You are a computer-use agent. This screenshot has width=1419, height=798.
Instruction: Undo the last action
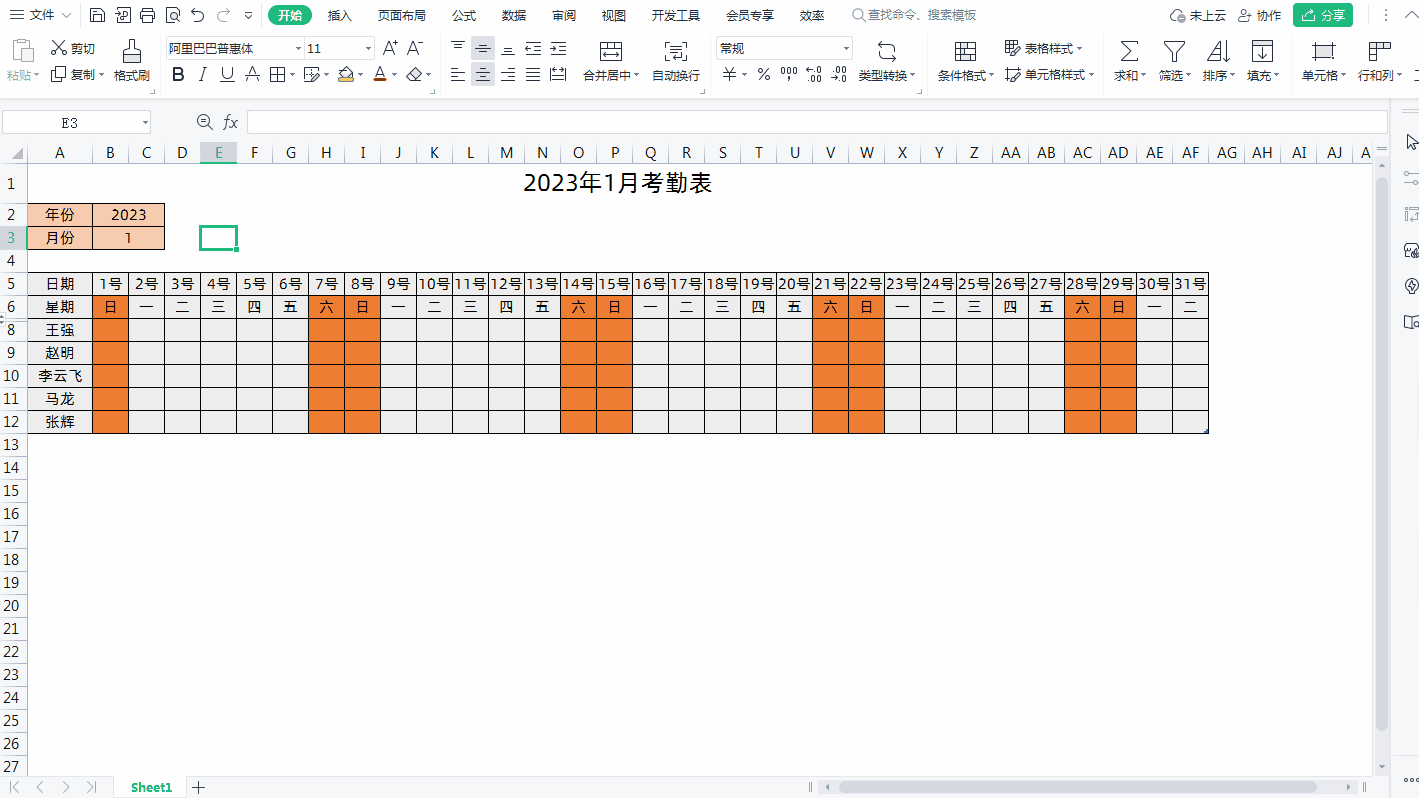coord(198,15)
